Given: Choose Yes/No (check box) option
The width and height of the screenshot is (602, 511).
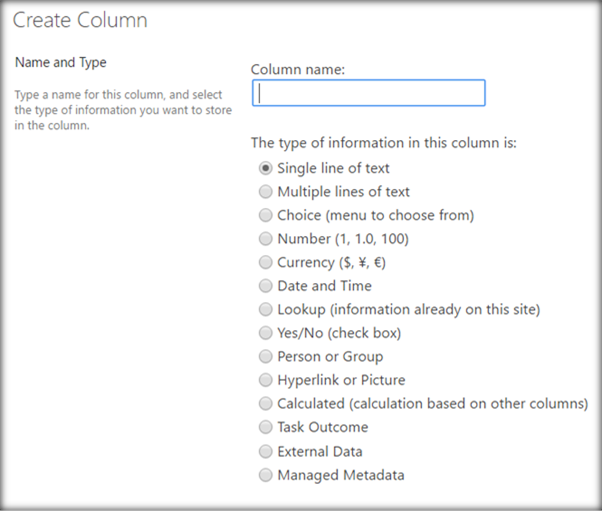Looking at the screenshot, I should click(265, 333).
